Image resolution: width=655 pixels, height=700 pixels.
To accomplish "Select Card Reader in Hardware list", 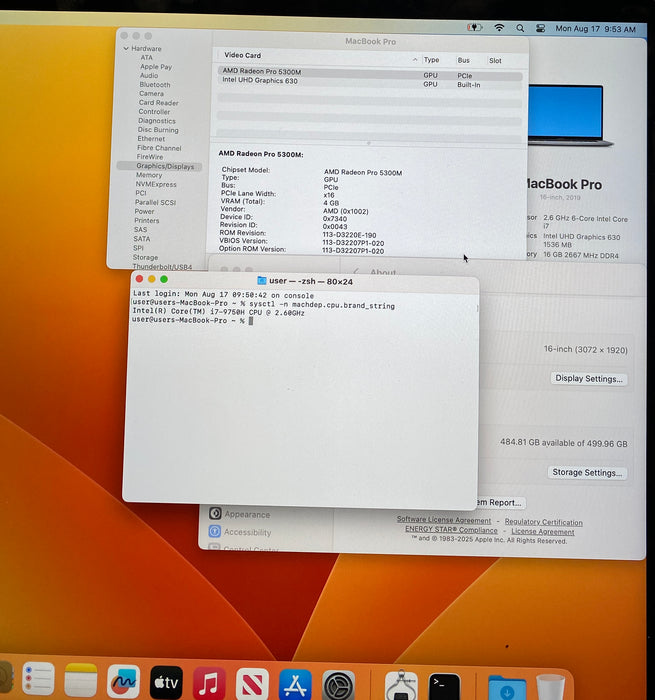I will [159, 103].
